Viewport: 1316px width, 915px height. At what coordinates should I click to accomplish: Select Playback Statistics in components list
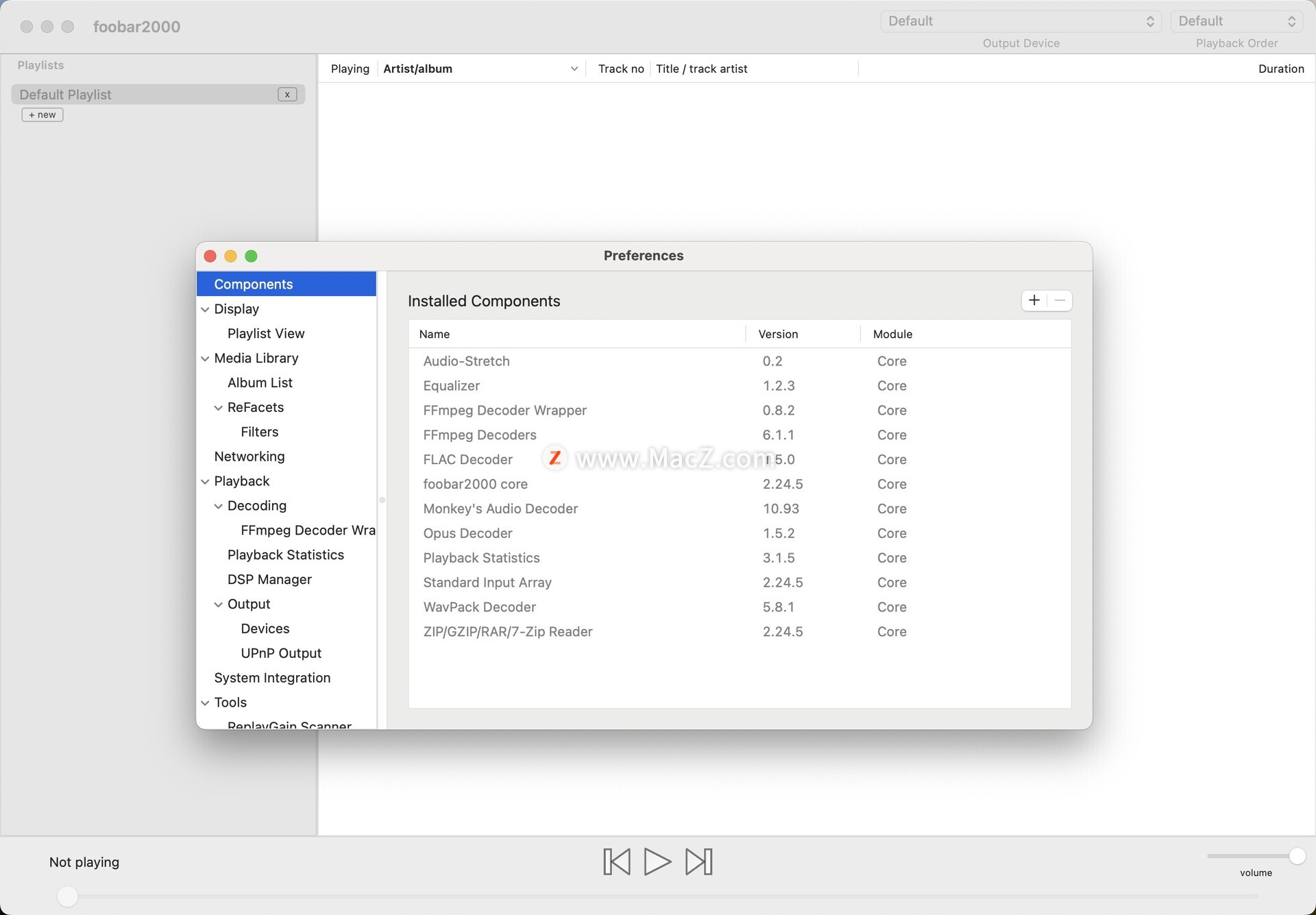pyautogui.click(x=740, y=558)
